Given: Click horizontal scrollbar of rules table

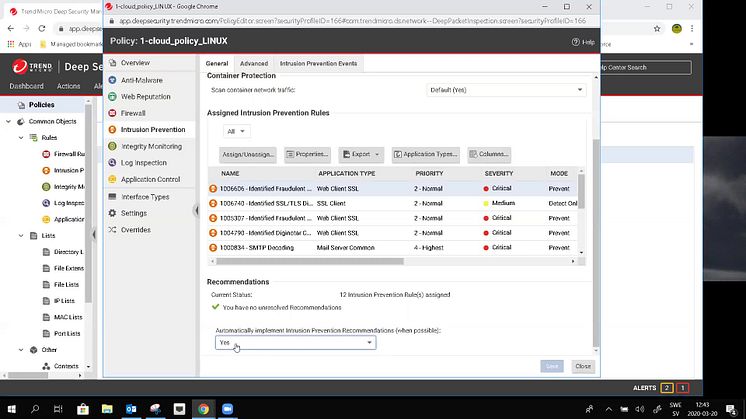Looking at the screenshot, I should pyautogui.click(x=310, y=261).
